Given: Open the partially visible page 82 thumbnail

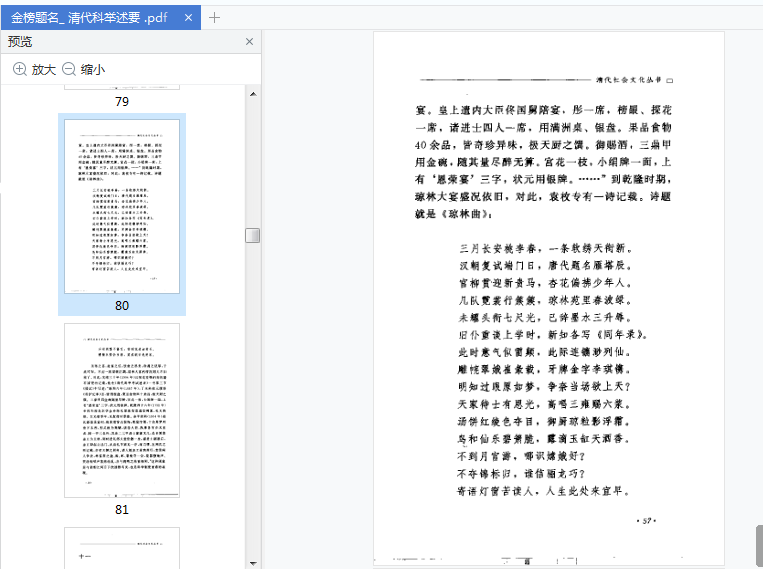Looking at the screenshot, I should coord(122,548).
